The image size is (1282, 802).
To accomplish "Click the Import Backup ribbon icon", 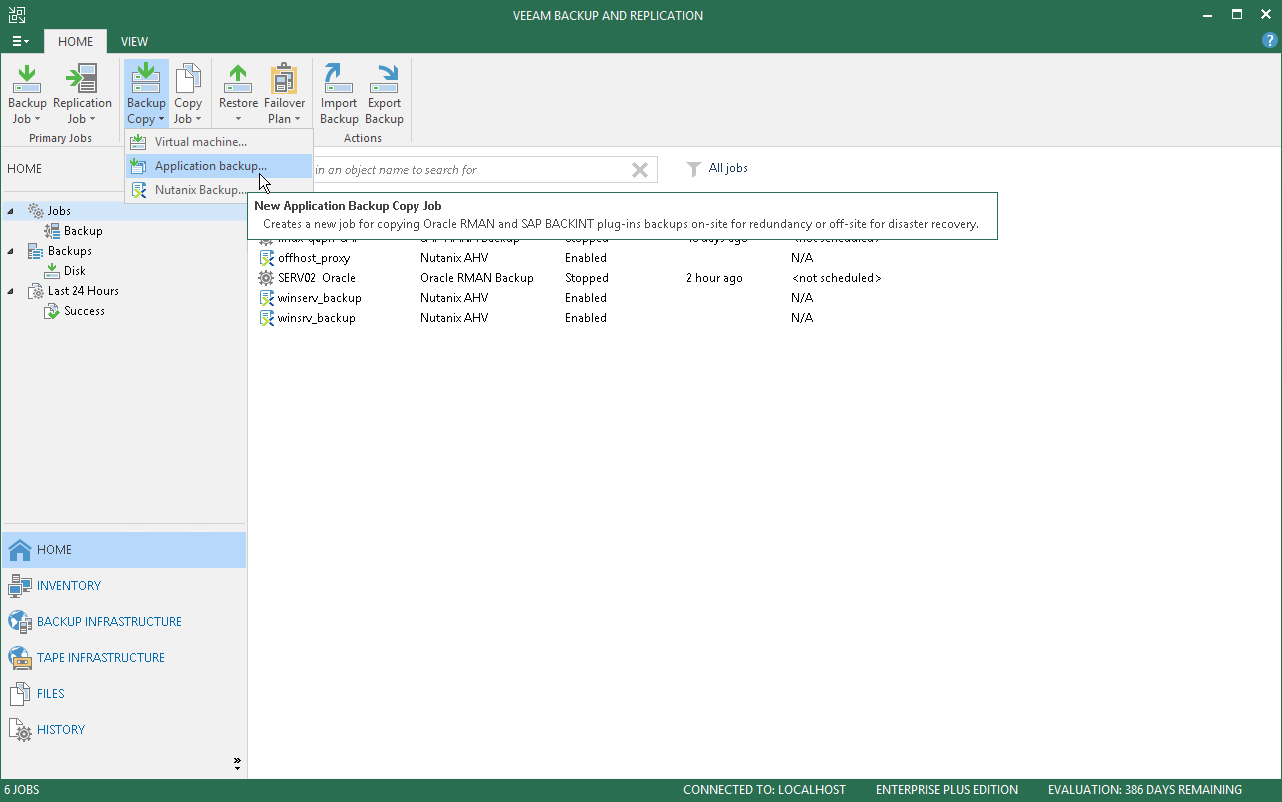I will coord(339,79).
